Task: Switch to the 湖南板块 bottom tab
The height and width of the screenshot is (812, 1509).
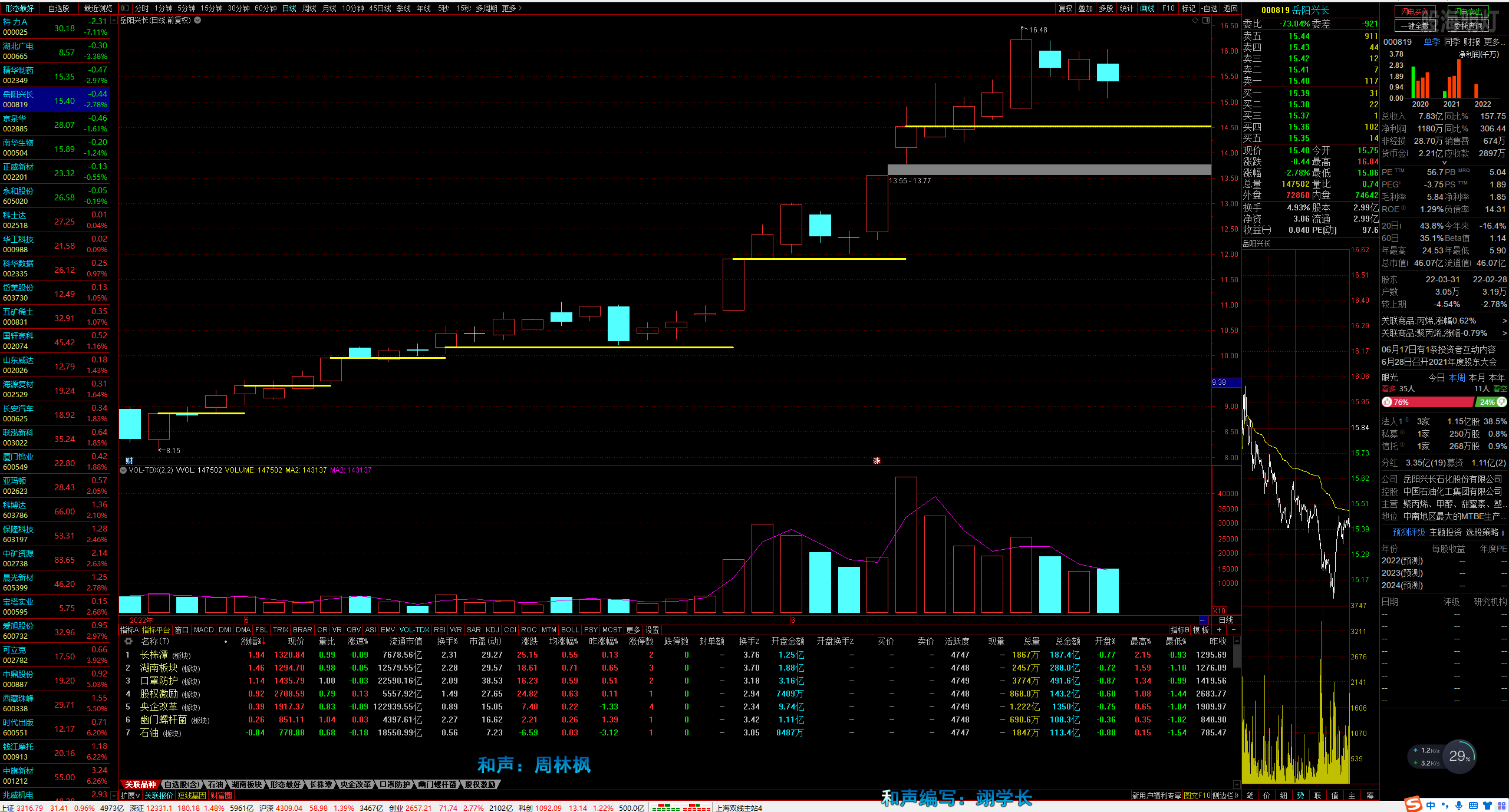Action: pyautogui.click(x=246, y=785)
